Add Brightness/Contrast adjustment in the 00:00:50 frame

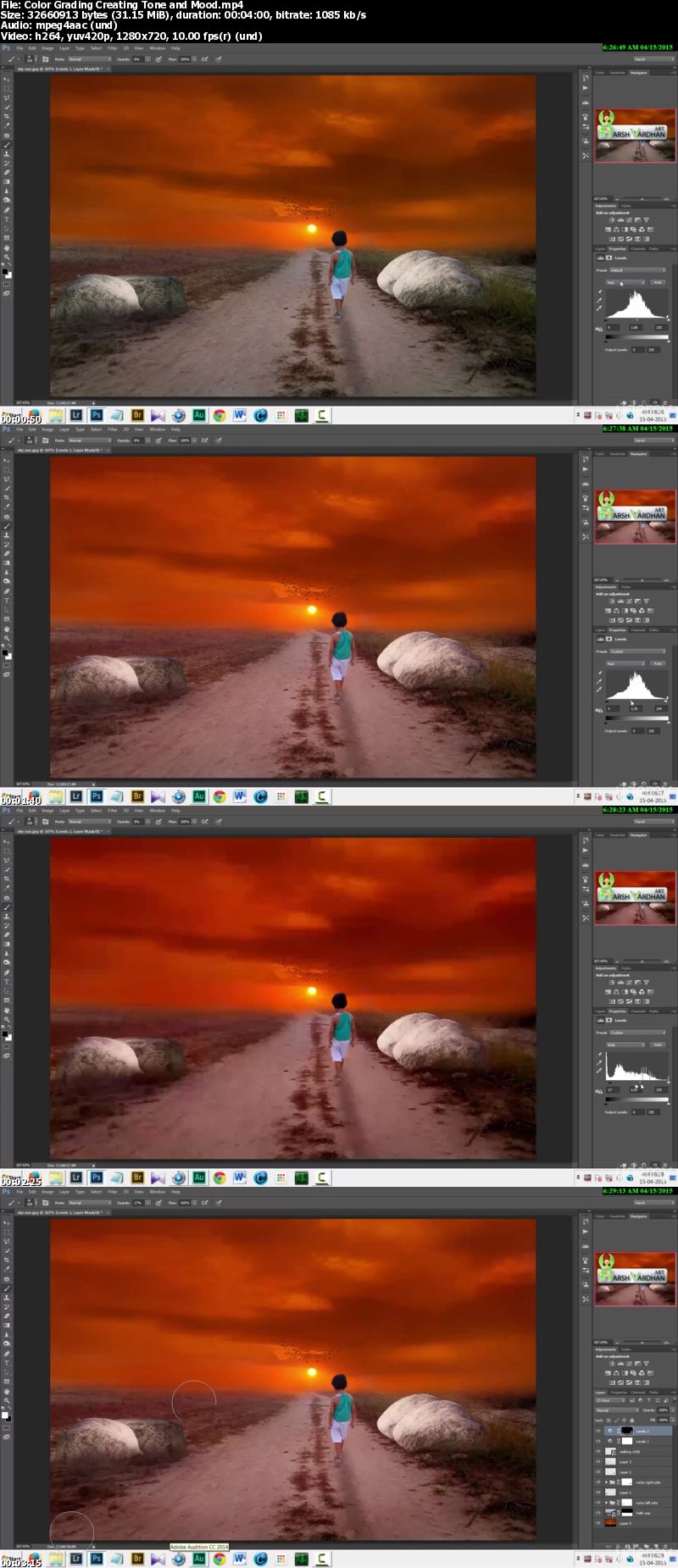[612, 220]
